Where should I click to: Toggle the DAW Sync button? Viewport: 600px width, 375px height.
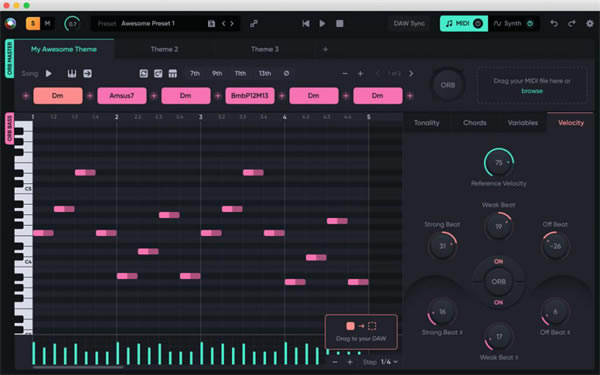[409, 24]
